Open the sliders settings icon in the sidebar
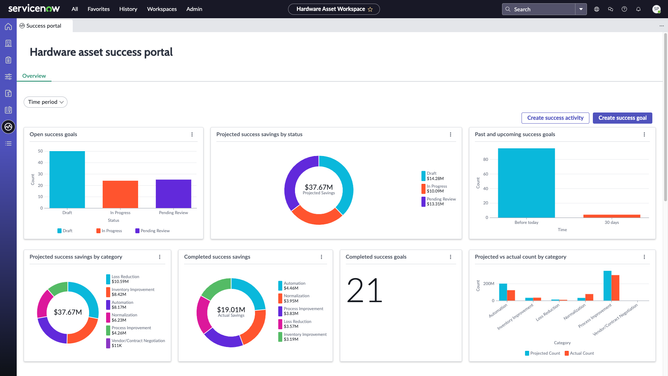668x376 pixels. coord(8,77)
